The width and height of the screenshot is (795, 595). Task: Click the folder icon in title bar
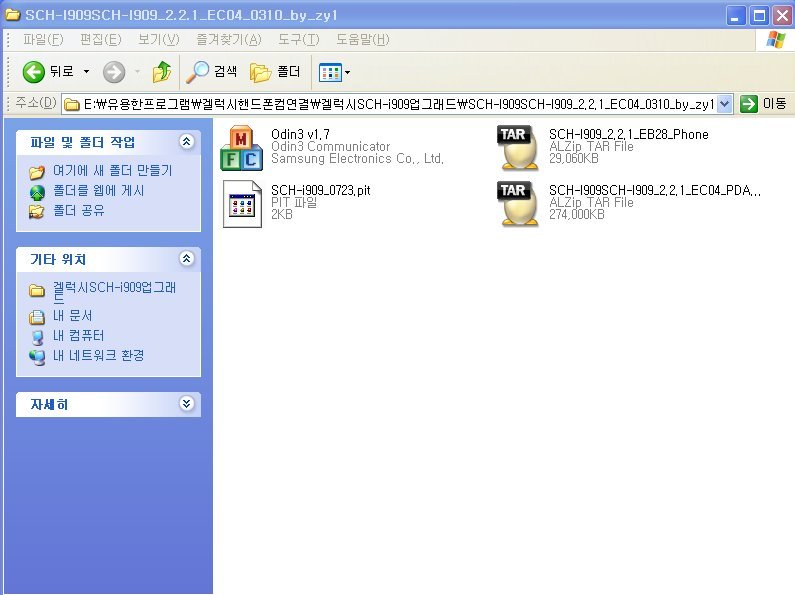coord(12,14)
